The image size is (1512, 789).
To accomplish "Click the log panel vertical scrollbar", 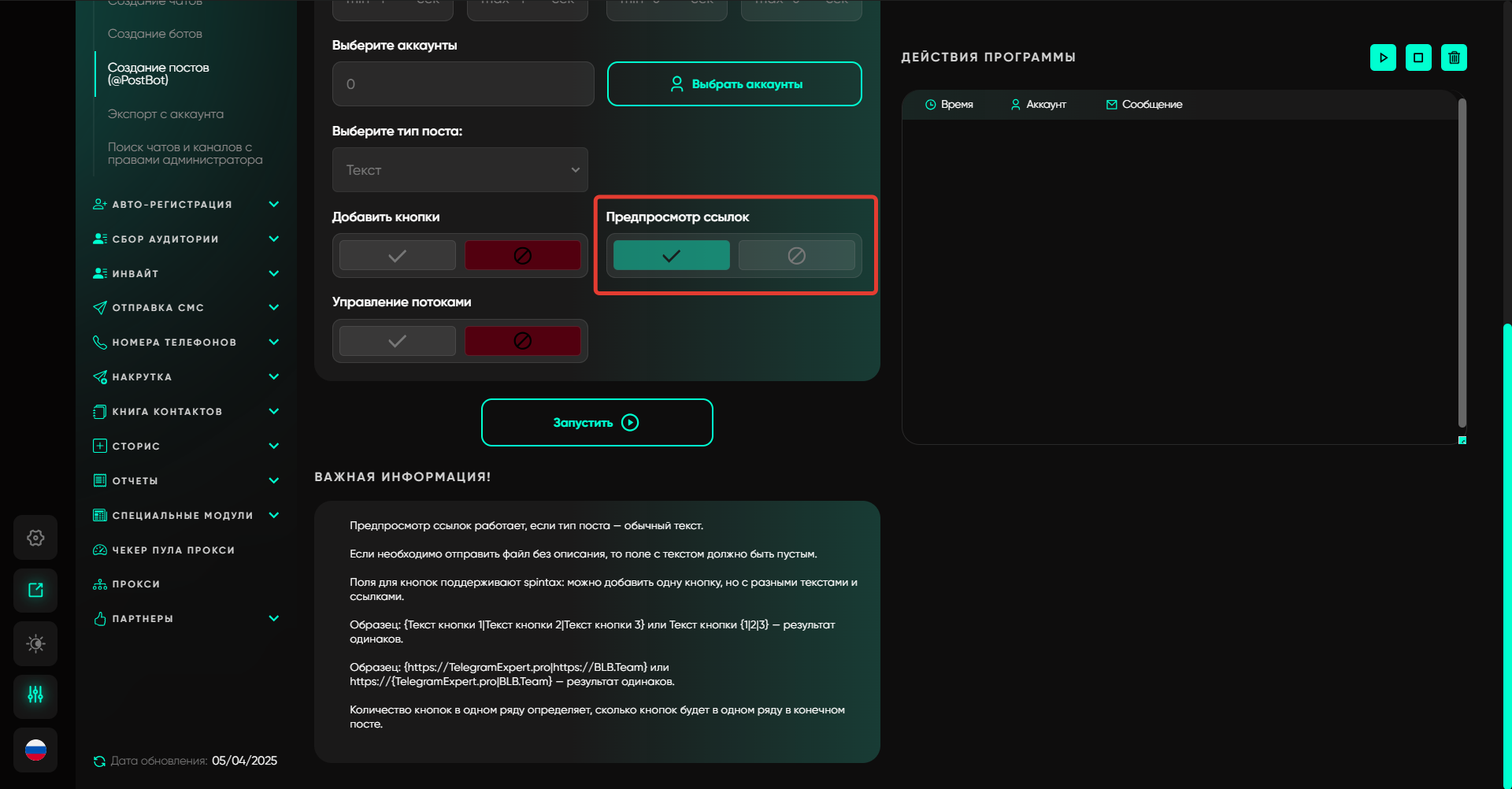I will point(1462,260).
